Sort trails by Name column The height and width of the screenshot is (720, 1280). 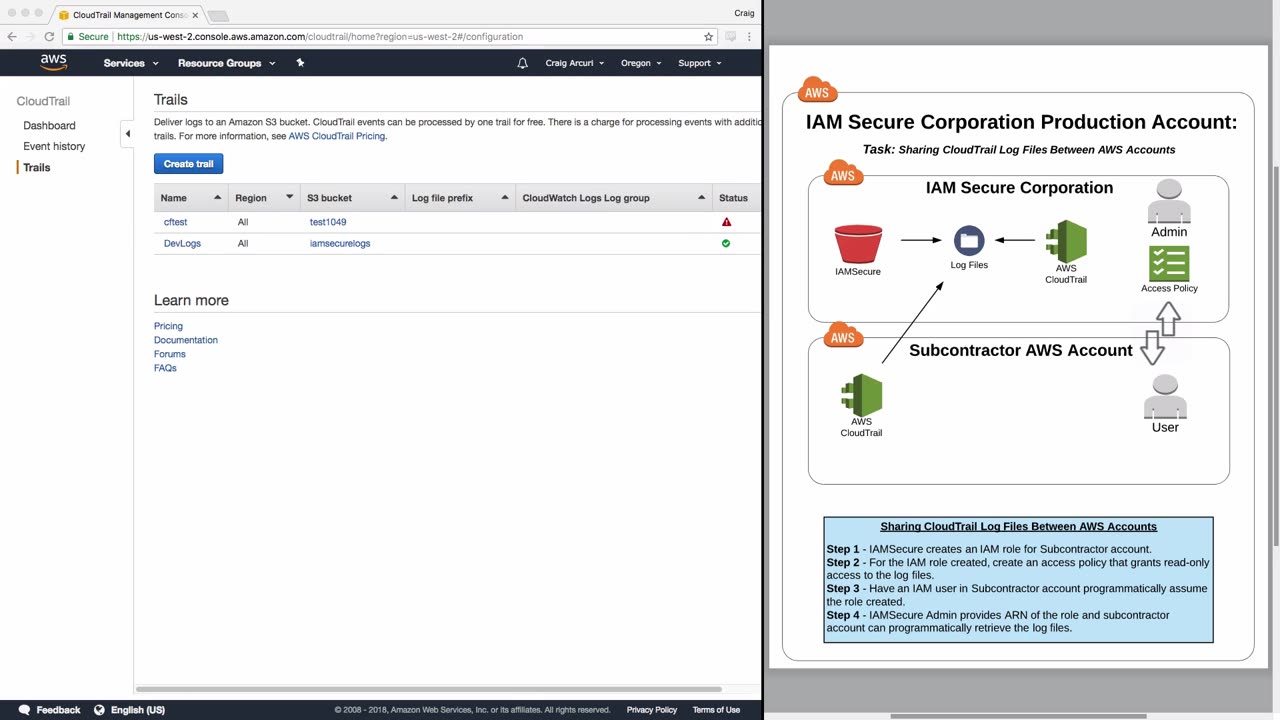191,198
